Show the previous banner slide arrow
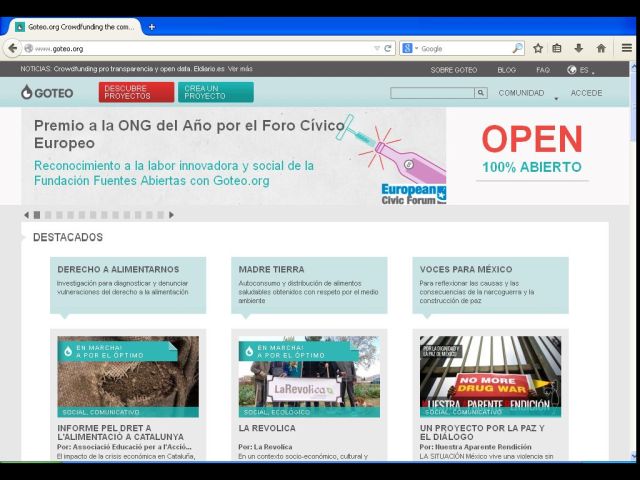The width and height of the screenshot is (640, 480). pos(26,215)
